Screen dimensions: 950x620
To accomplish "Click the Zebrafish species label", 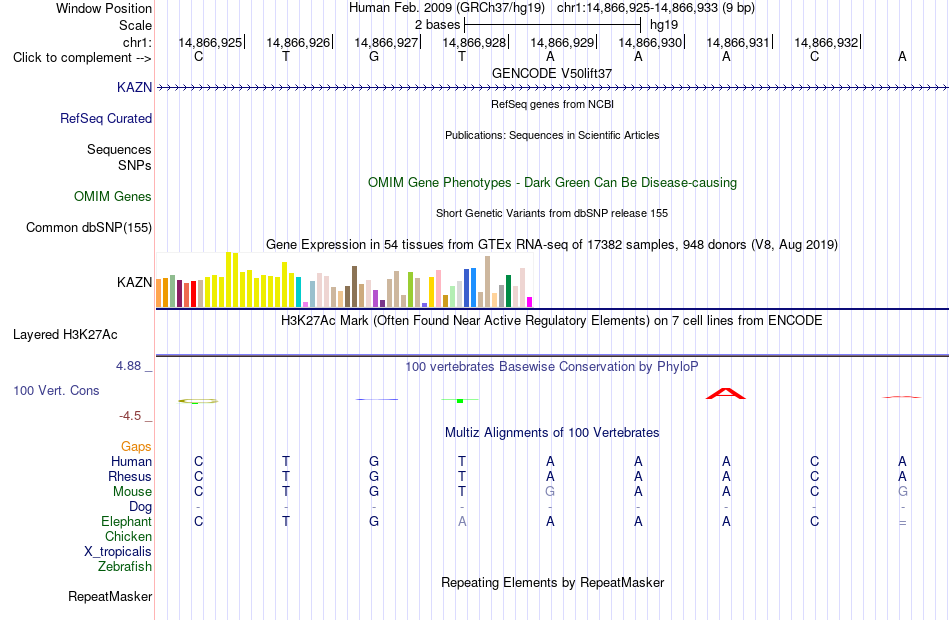I will (x=125, y=566).
